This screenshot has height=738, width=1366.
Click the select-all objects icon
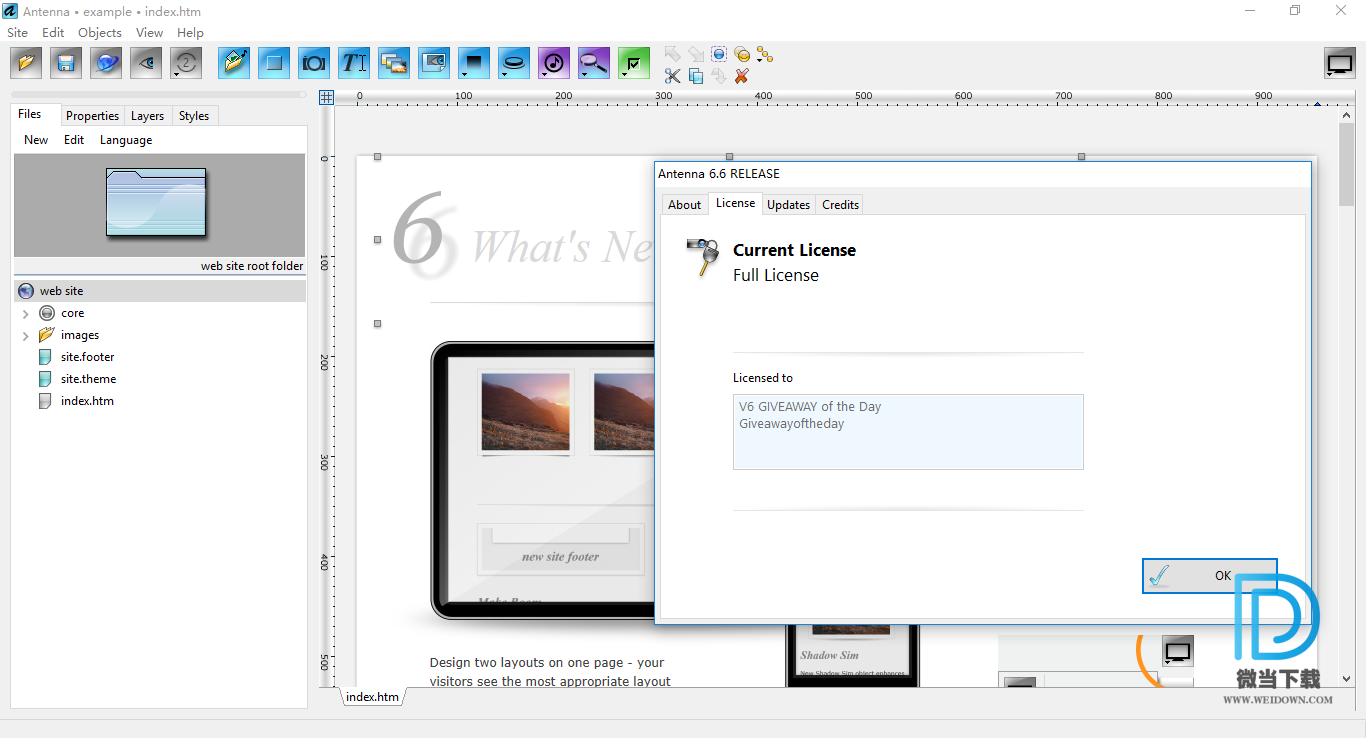coord(719,54)
